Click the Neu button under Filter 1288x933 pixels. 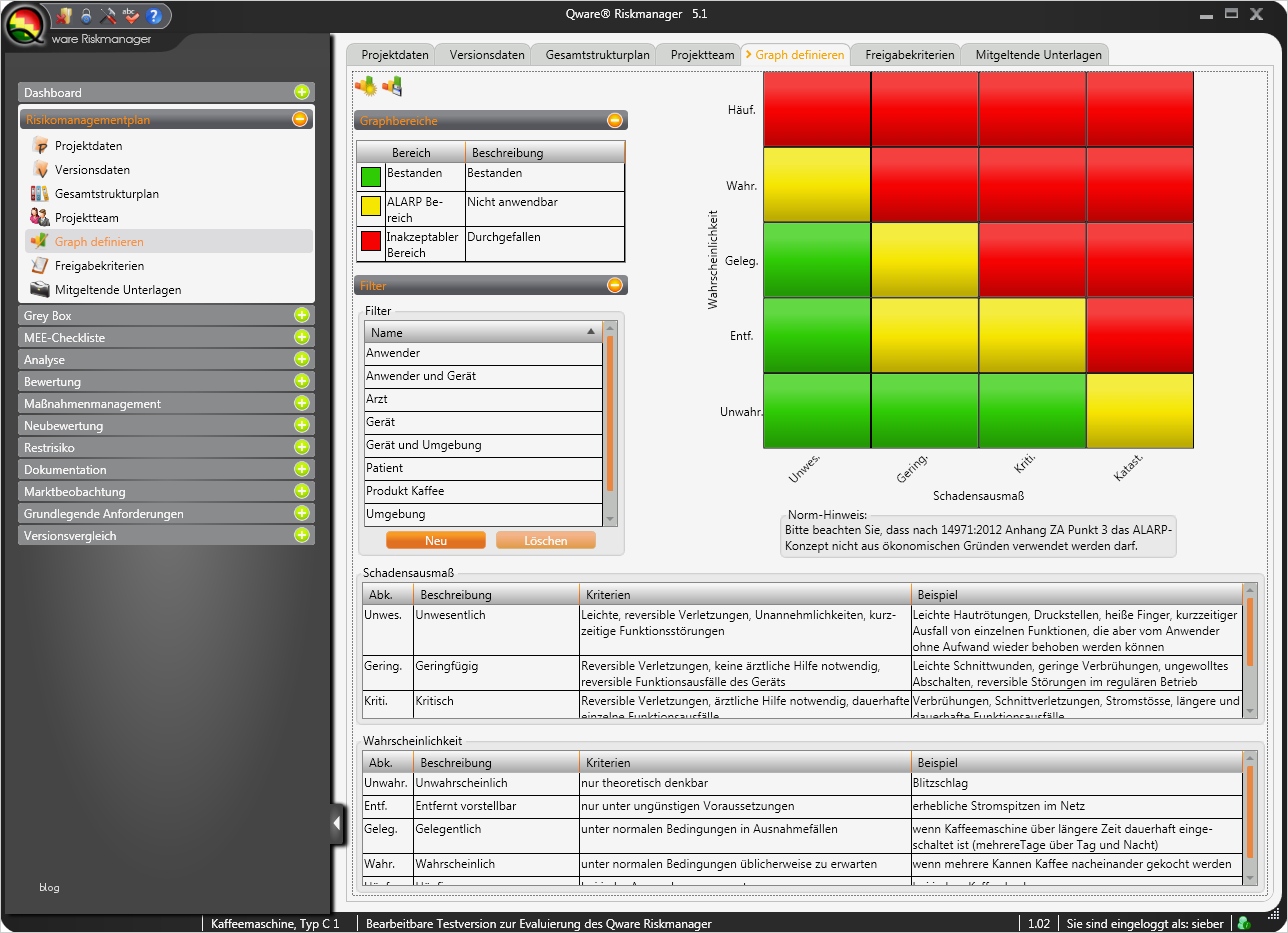click(436, 540)
